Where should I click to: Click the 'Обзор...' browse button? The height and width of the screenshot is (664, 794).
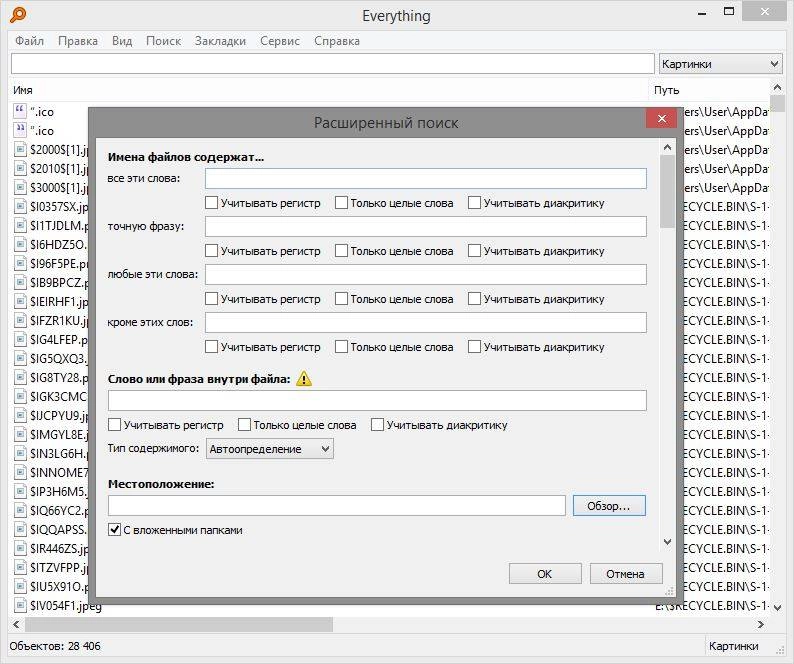[609, 505]
